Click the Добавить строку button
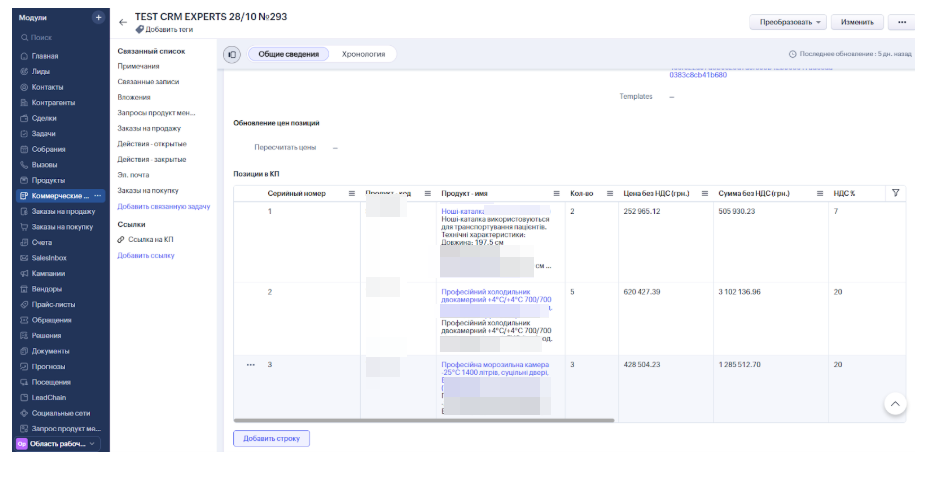The height and width of the screenshot is (477, 929). [x=271, y=438]
